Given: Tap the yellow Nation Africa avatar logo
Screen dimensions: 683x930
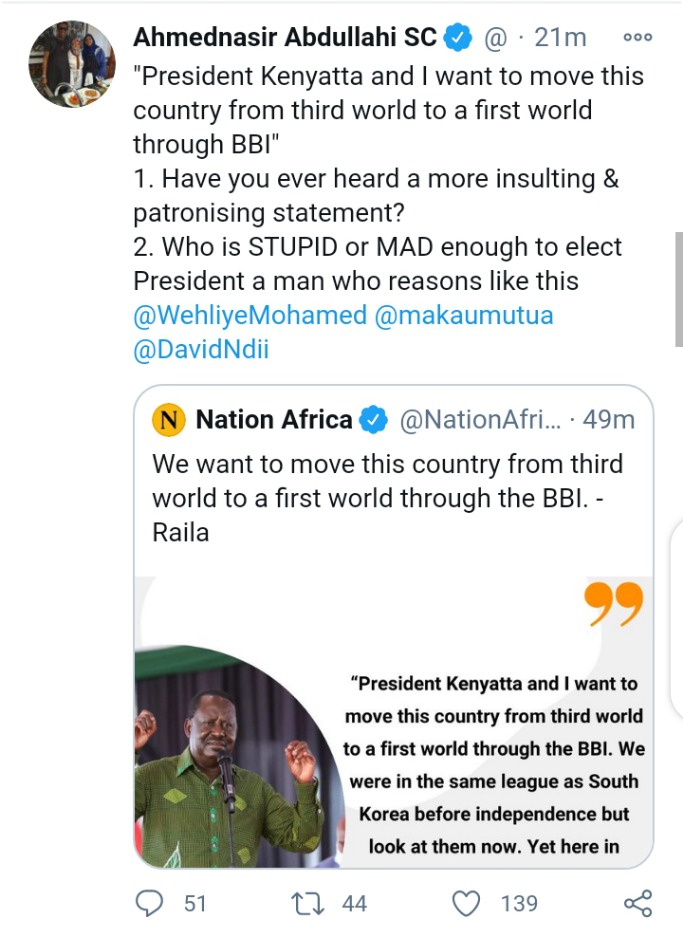Looking at the screenshot, I should pyautogui.click(x=169, y=419).
